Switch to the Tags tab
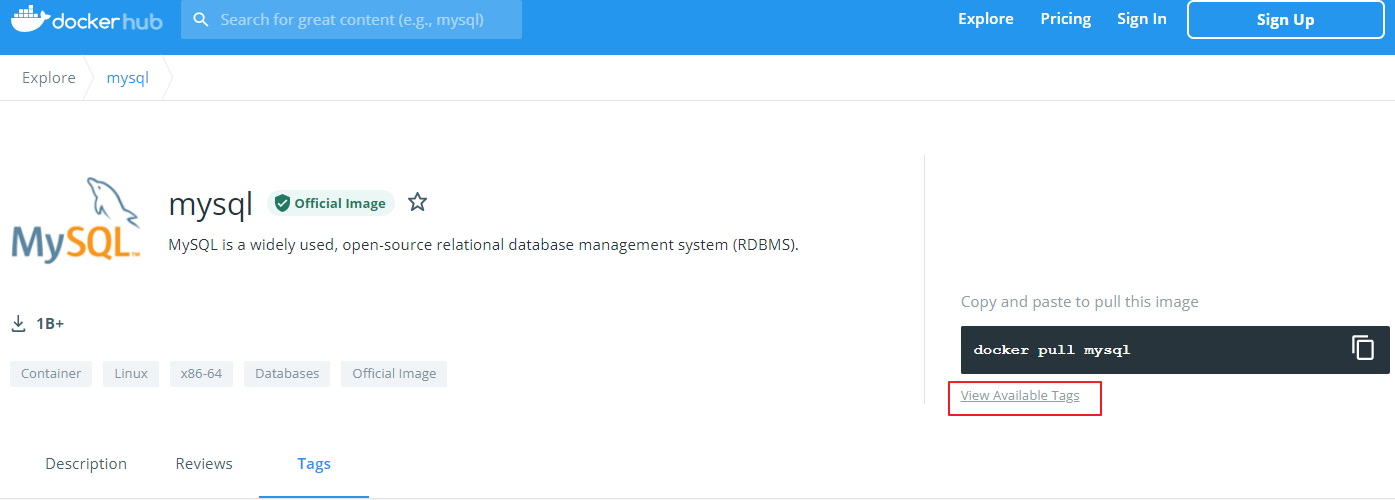Image resolution: width=1395 pixels, height=500 pixels. pos(314,464)
